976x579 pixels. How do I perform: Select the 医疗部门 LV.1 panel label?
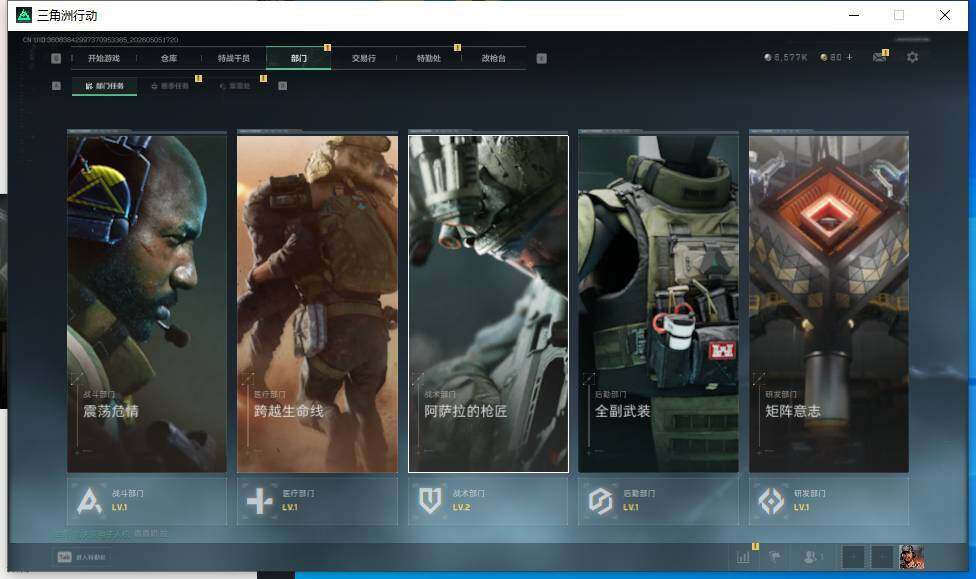[x=298, y=500]
